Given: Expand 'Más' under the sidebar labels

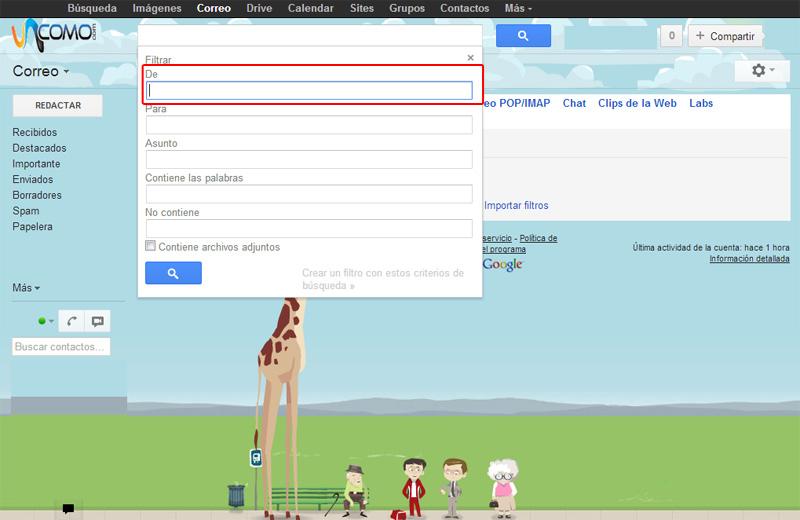Looking at the screenshot, I should pos(26,288).
